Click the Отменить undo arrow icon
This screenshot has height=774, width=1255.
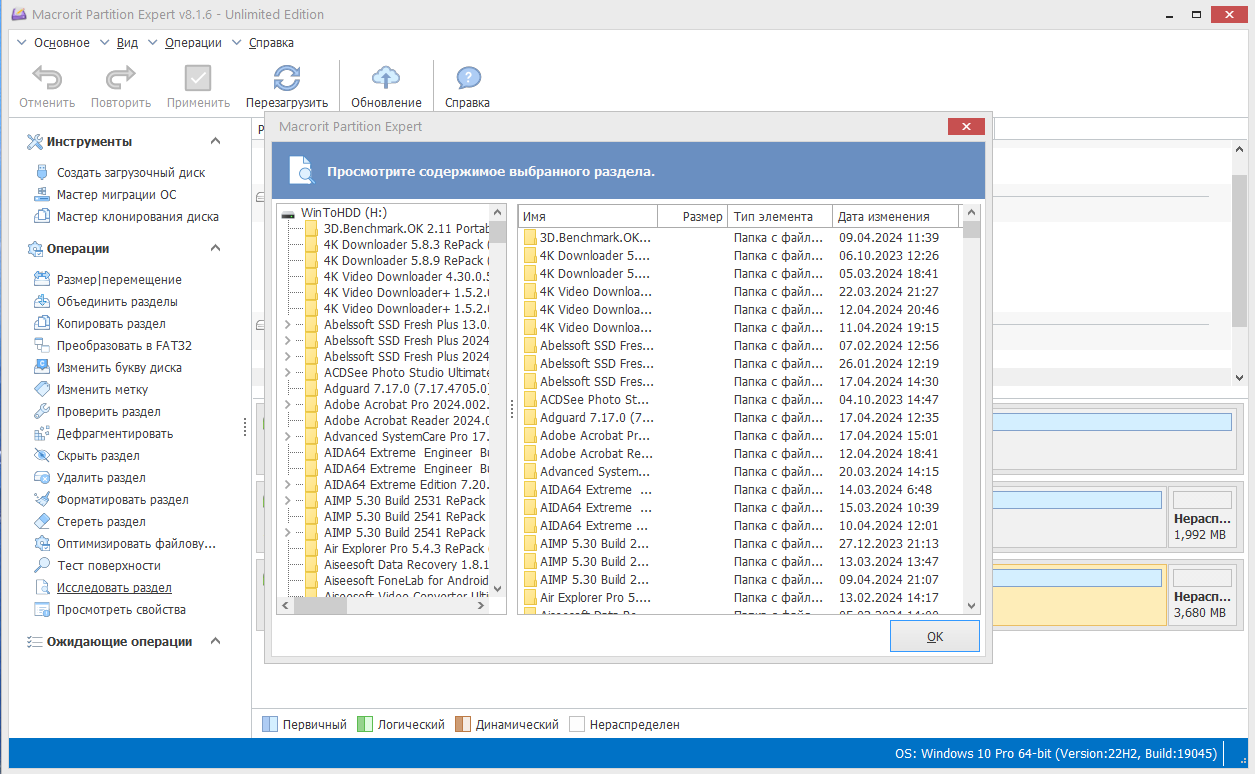coord(47,79)
